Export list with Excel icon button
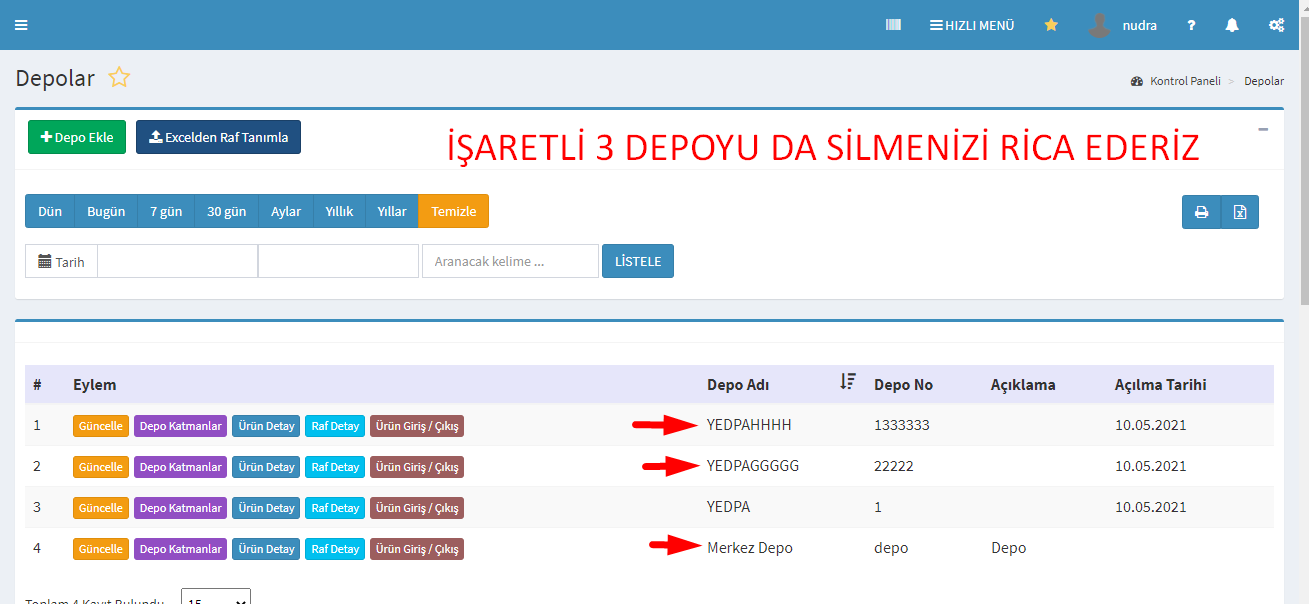1309x604 pixels. (x=1240, y=212)
